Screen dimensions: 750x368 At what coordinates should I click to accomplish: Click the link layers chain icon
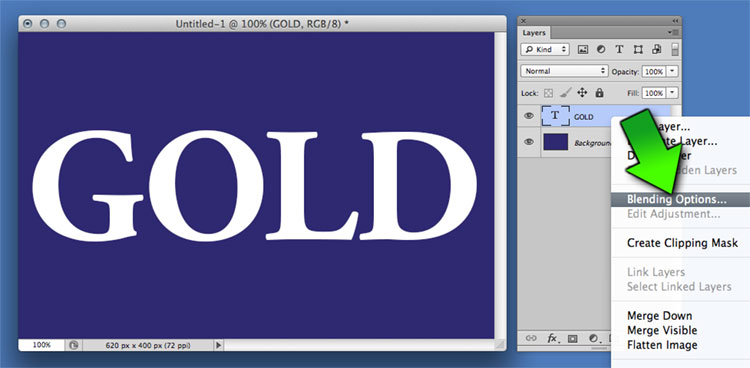[x=531, y=338]
